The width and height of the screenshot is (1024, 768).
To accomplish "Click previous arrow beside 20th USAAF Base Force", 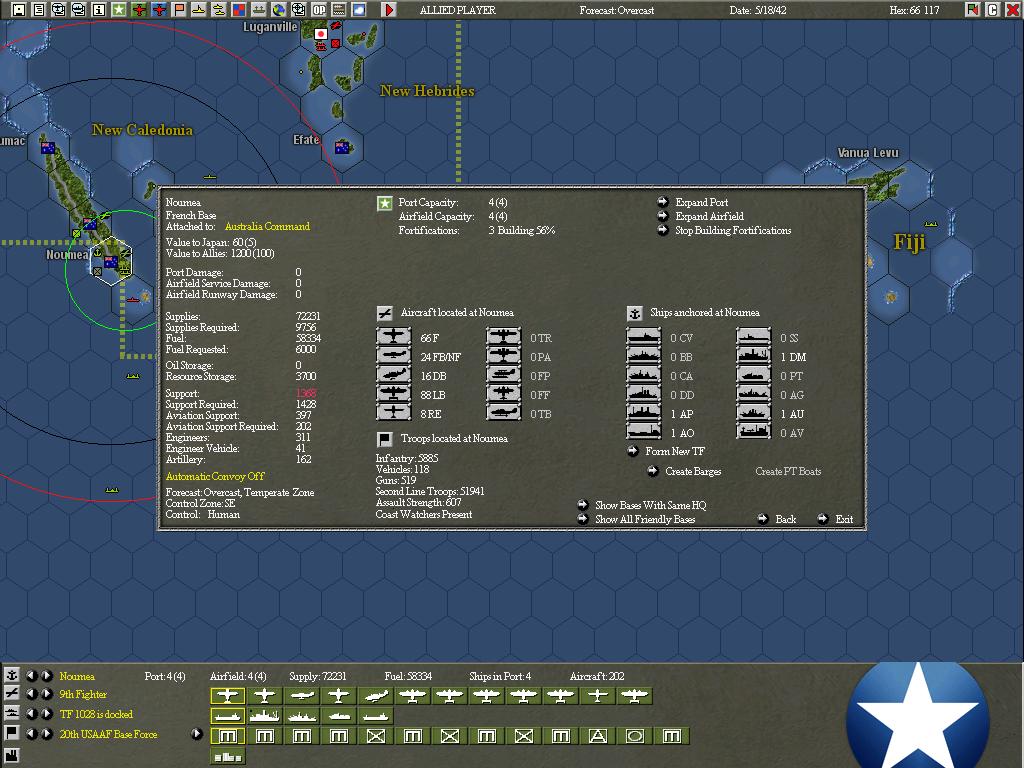I will 31,733.
